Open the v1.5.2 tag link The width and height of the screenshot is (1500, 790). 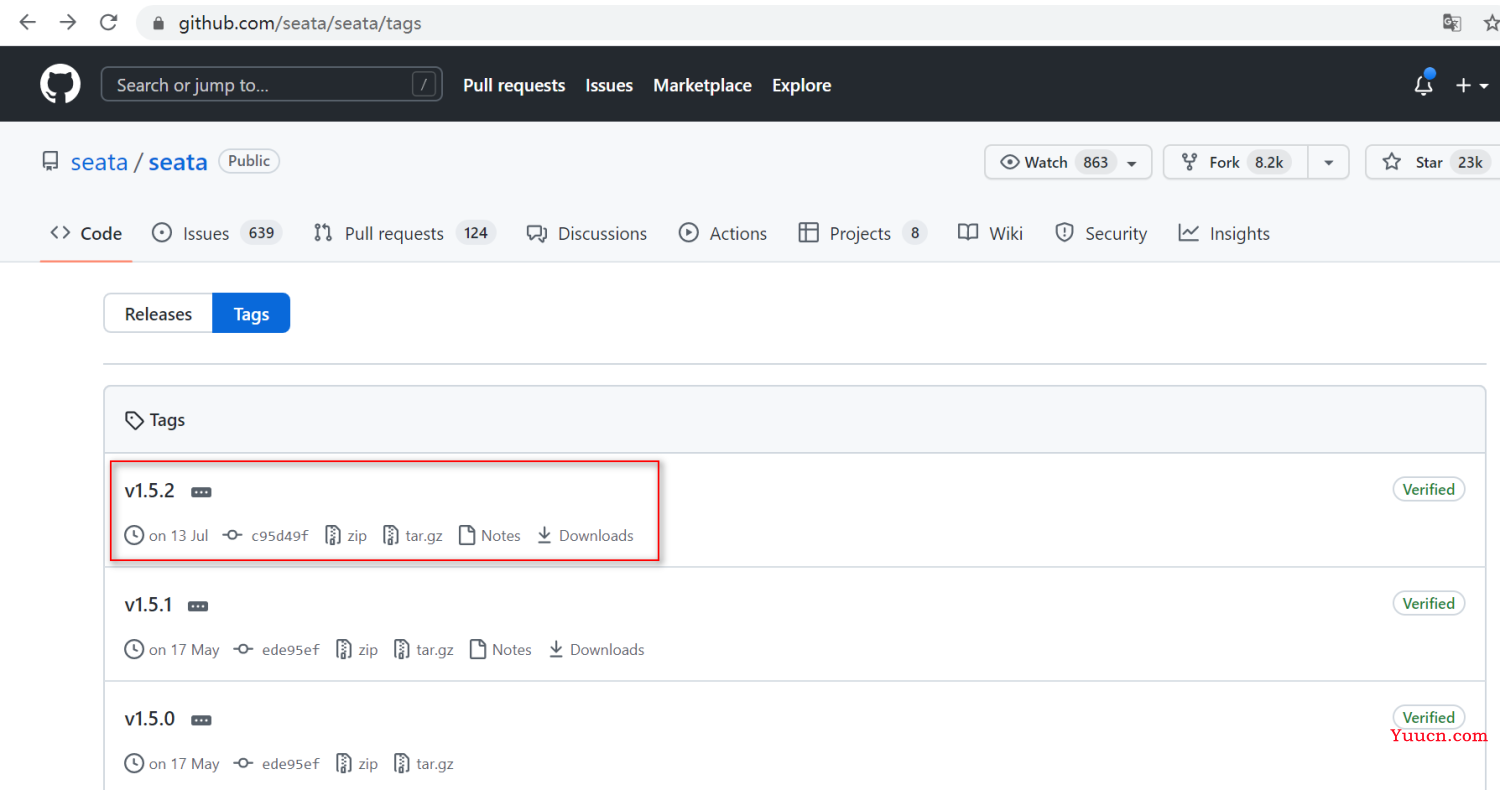[x=150, y=491]
